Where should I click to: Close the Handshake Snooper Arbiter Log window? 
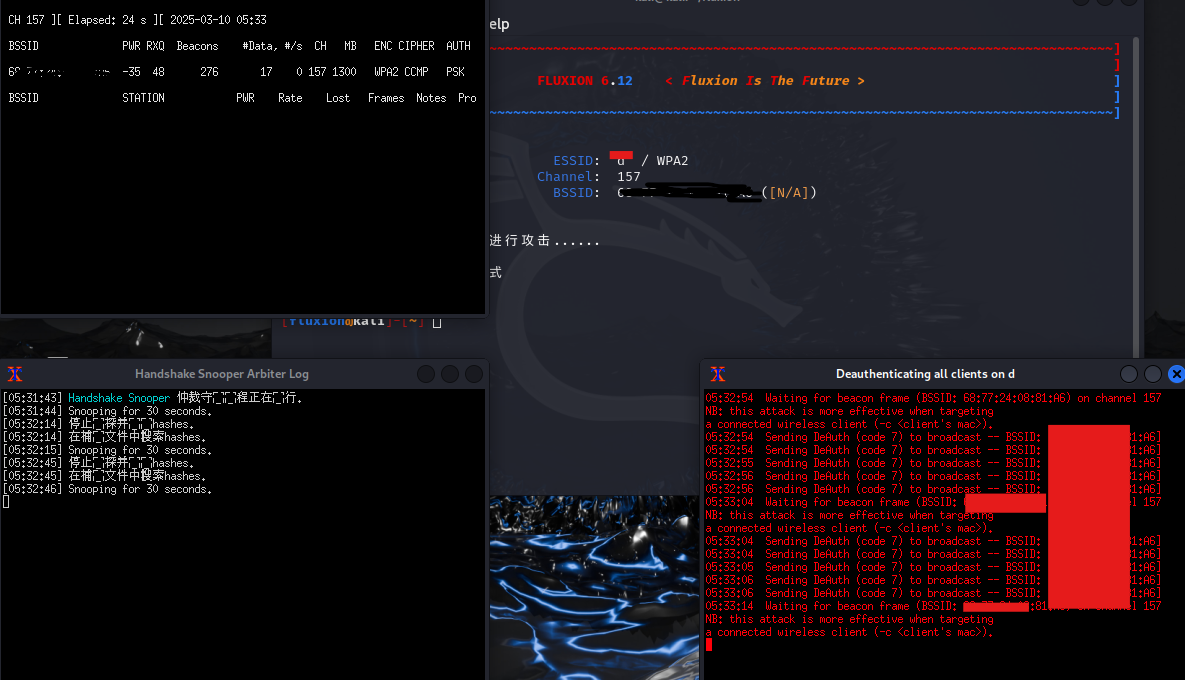[x=474, y=374]
